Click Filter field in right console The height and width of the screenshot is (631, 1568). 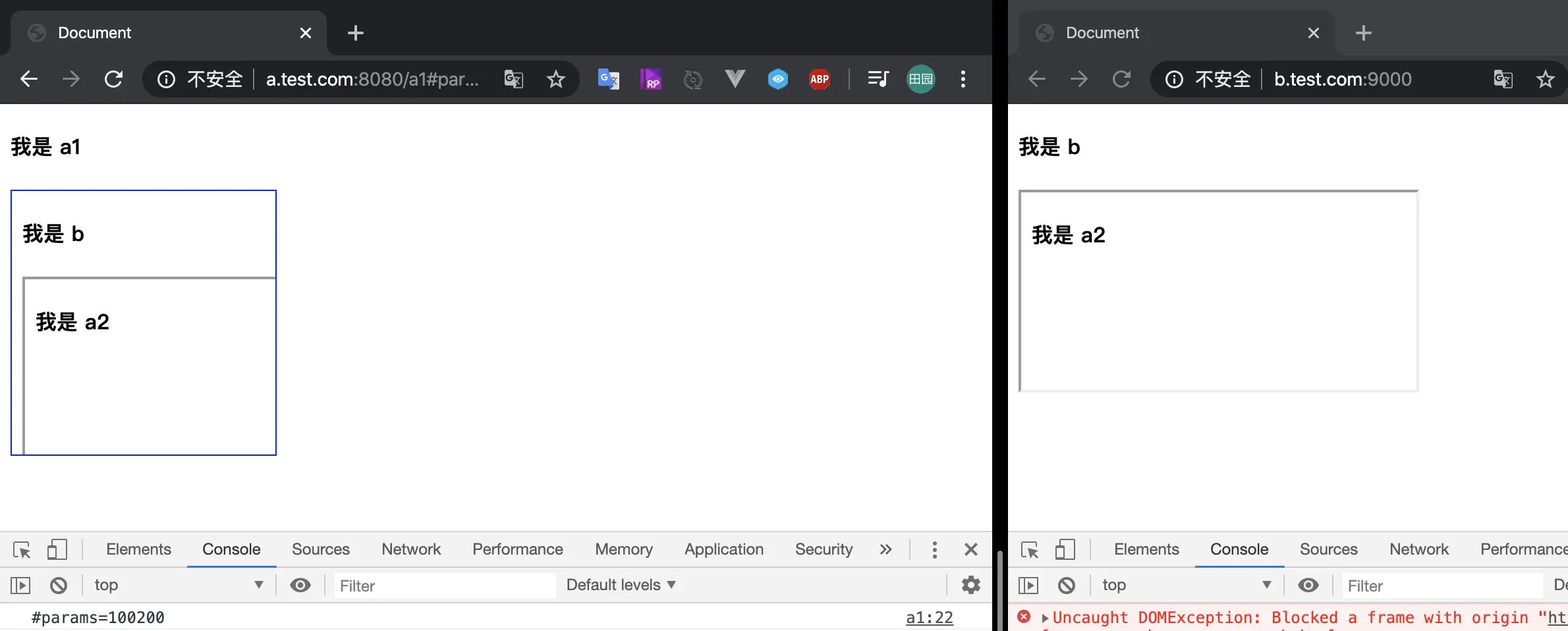(x=1443, y=586)
